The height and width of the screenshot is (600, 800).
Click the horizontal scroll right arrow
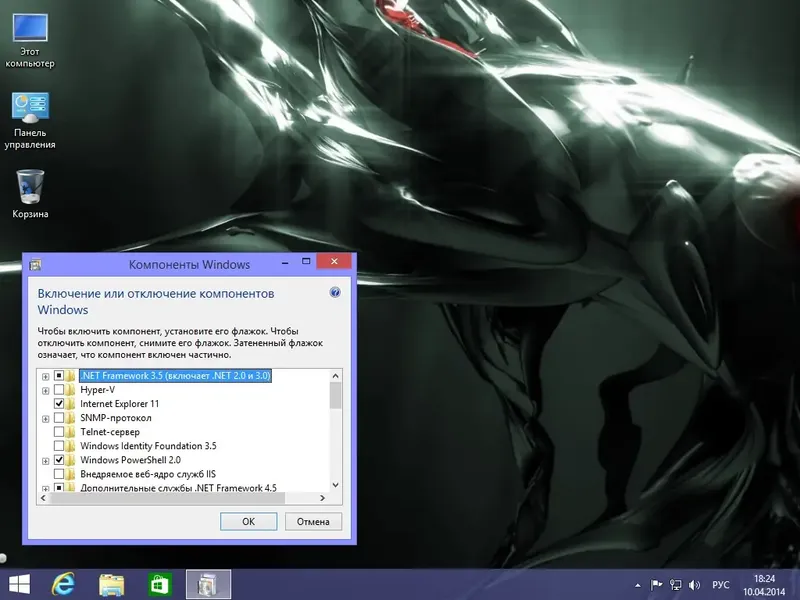click(x=322, y=498)
